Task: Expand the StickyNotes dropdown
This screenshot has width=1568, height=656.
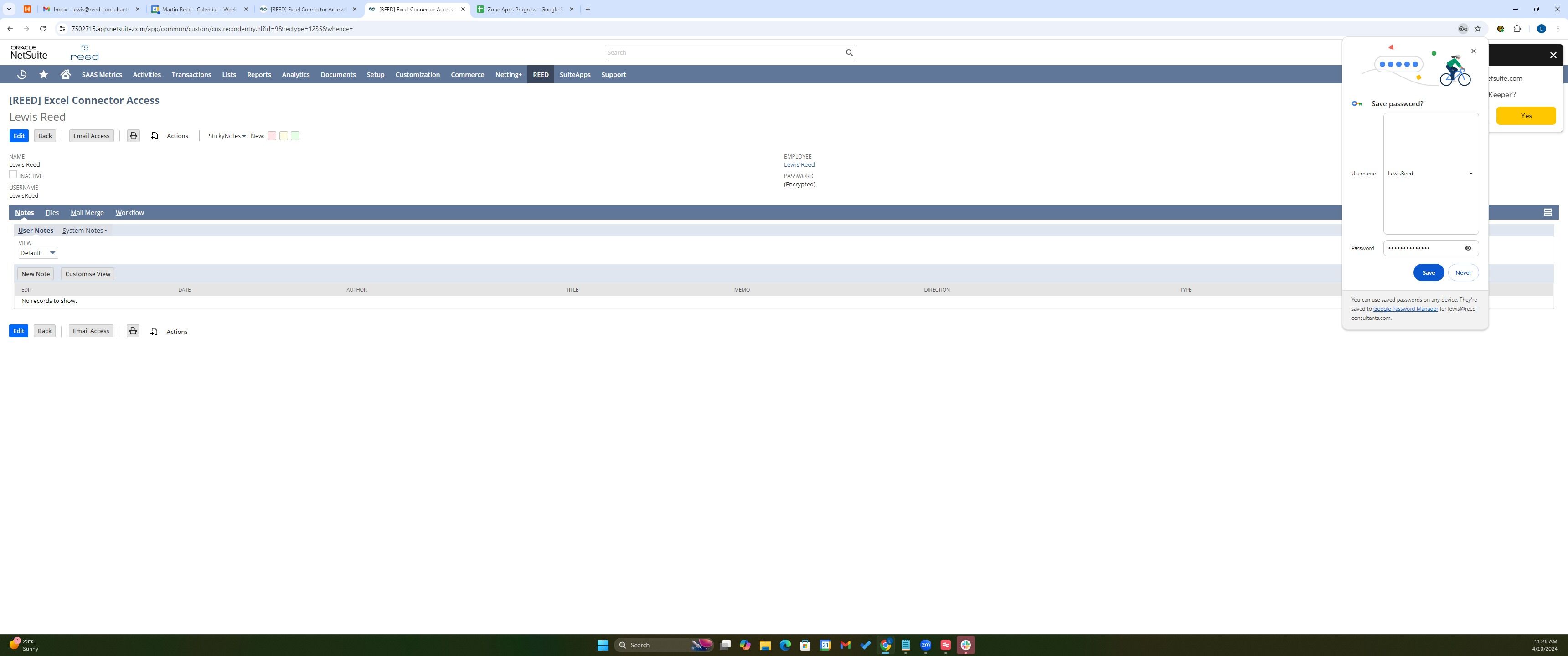Action: pos(227,136)
